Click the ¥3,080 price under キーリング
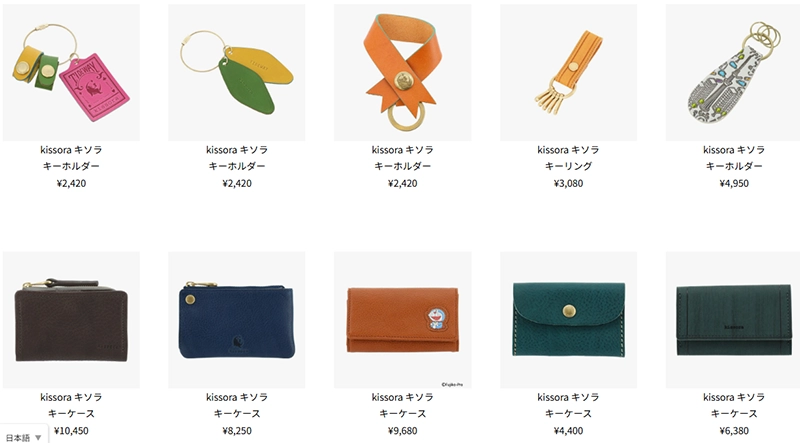 [x=568, y=183]
